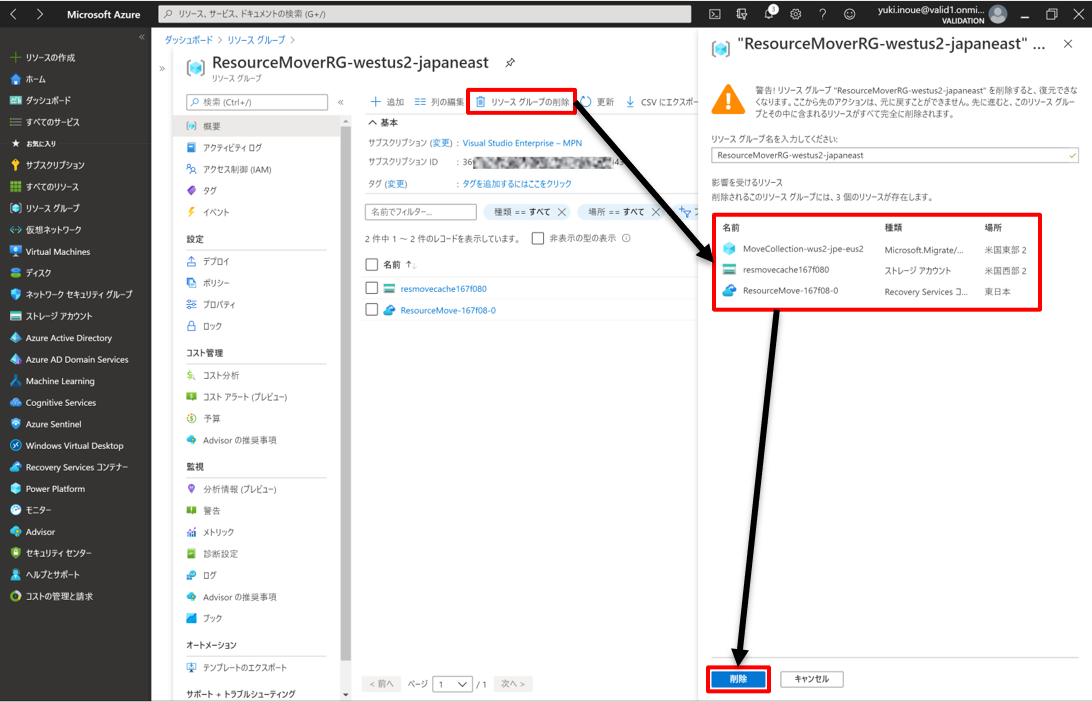Click the user account avatar
The image size is (1092, 702).
click(998, 14)
